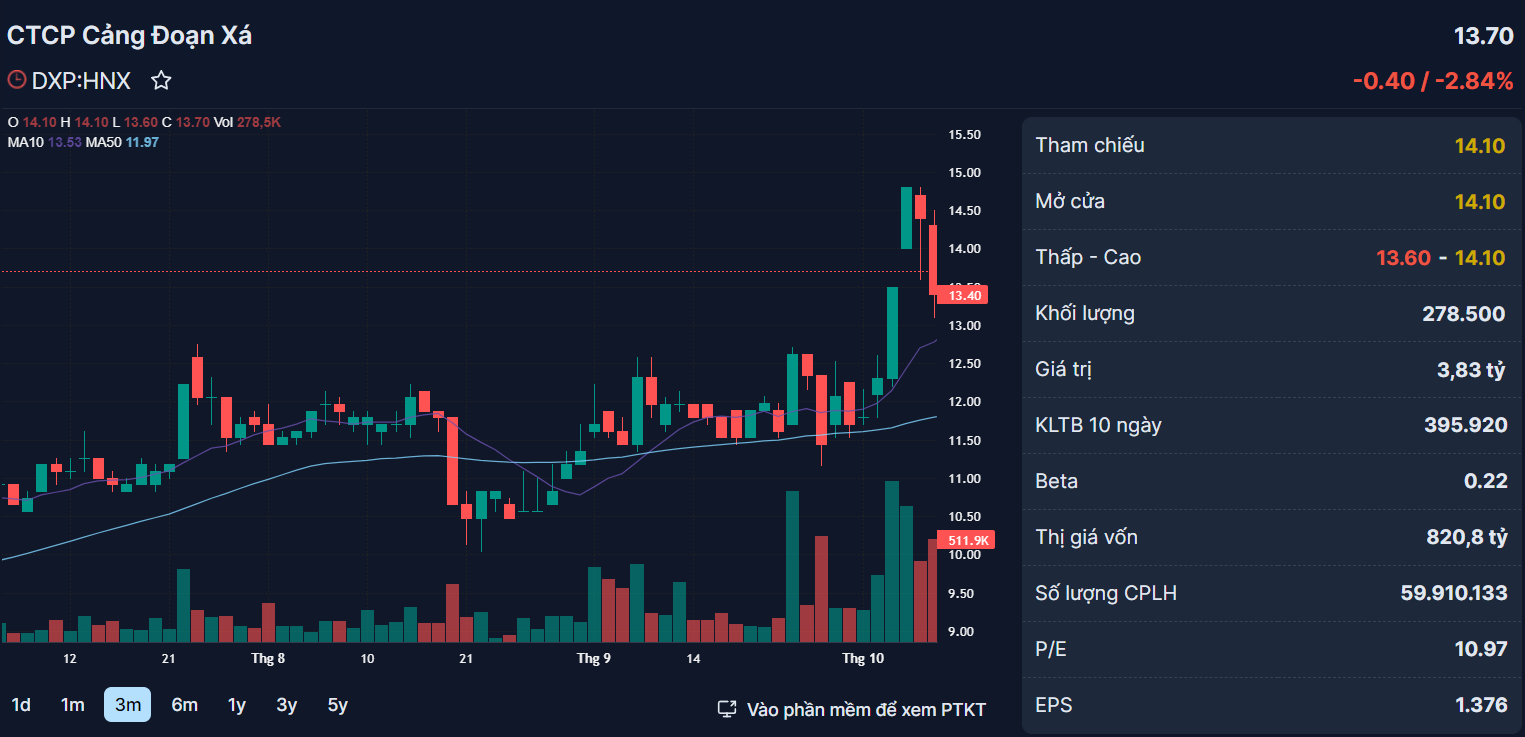Select the 5y timeframe
The width and height of the screenshot is (1525, 737).
(338, 705)
